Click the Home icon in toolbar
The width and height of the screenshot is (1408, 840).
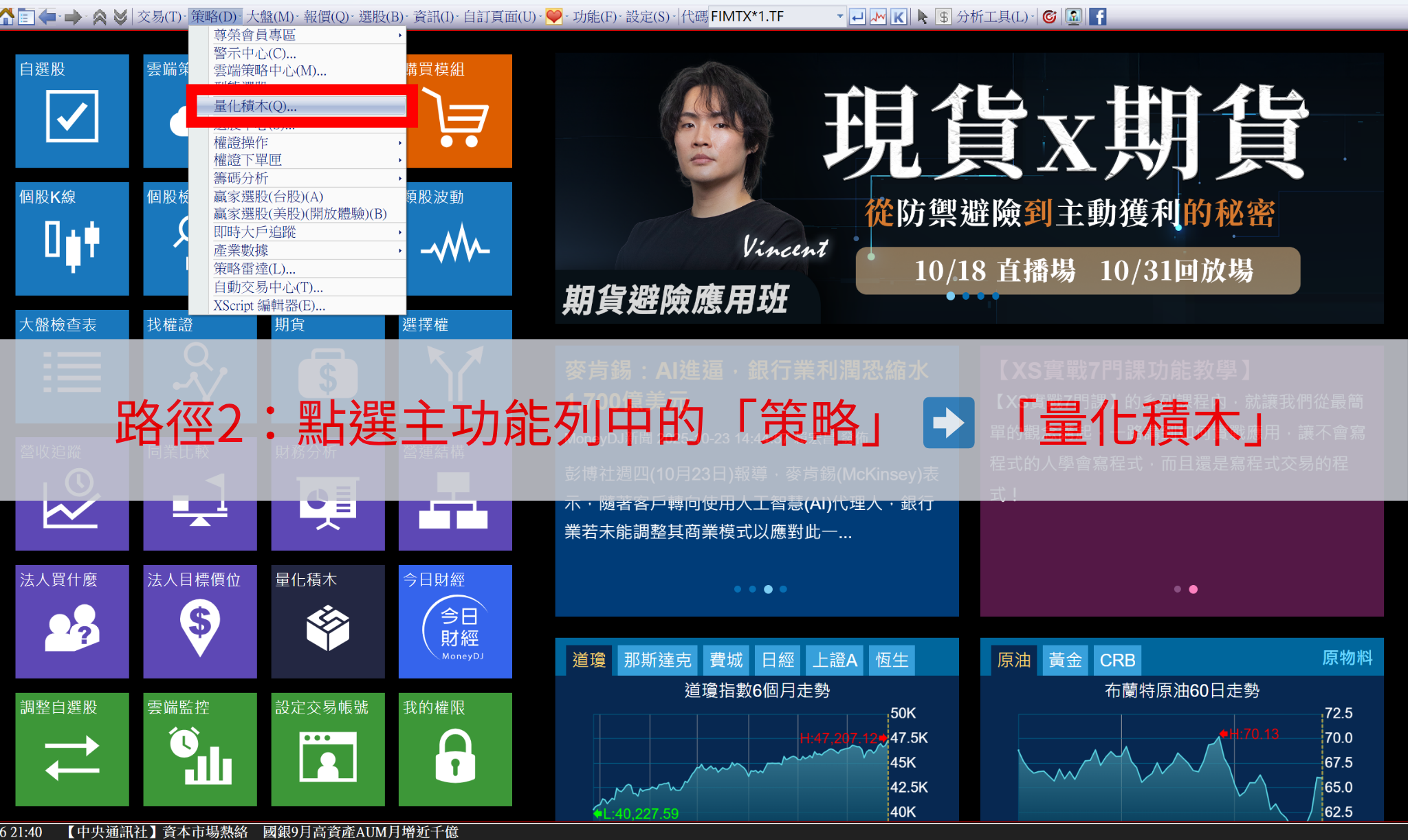click(x=8, y=16)
